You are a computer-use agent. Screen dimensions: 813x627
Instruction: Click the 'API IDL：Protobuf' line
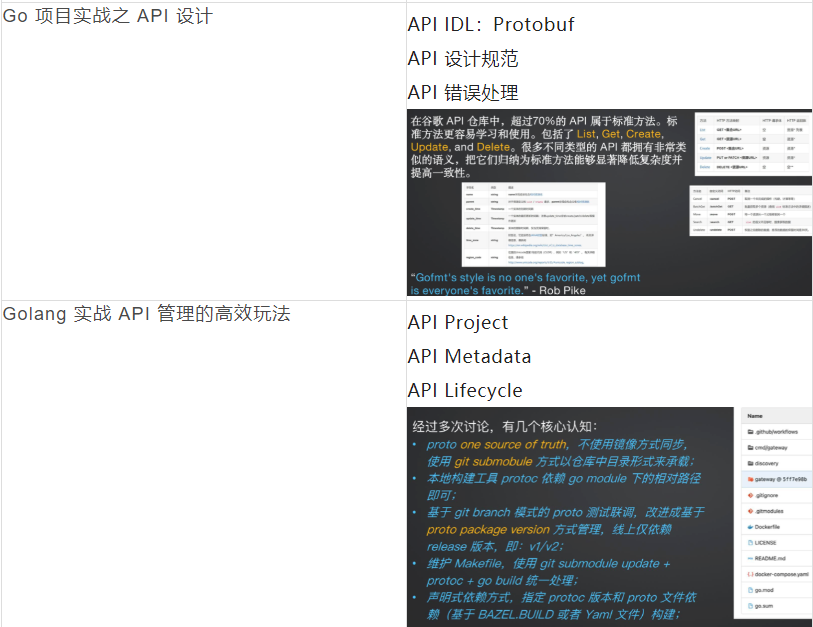[491, 24]
